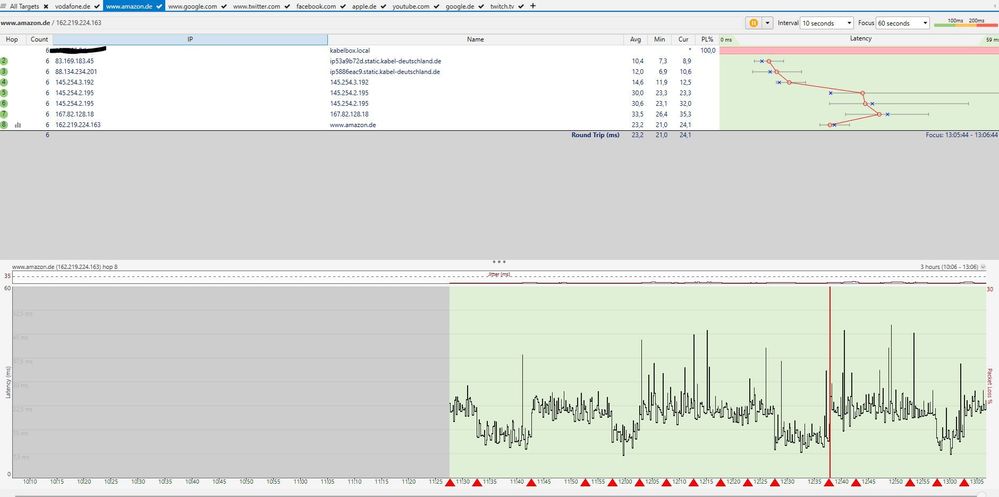Close the All Targets tab
Viewport: 999px width, 497px height.
pyautogui.click(x=46, y=6)
